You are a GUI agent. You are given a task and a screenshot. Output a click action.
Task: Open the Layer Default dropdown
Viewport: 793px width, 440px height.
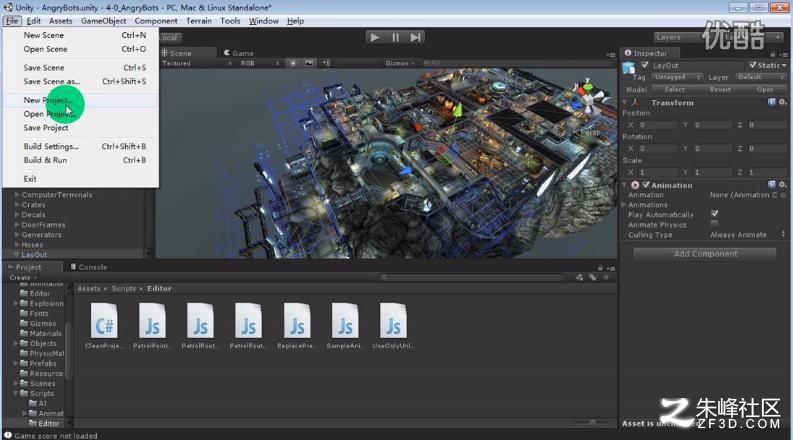[x=760, y=77]
